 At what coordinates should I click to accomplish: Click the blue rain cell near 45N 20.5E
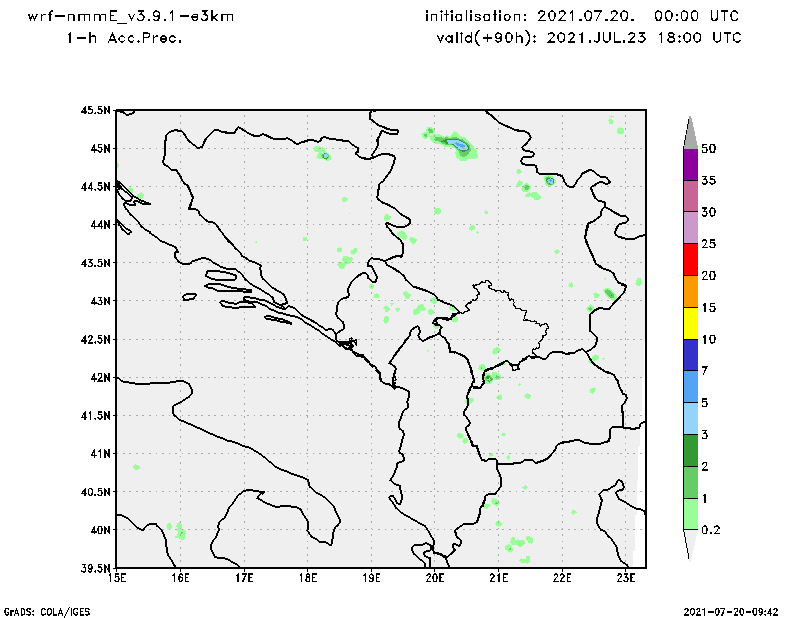pyautogui.click(x=460, y=145)
